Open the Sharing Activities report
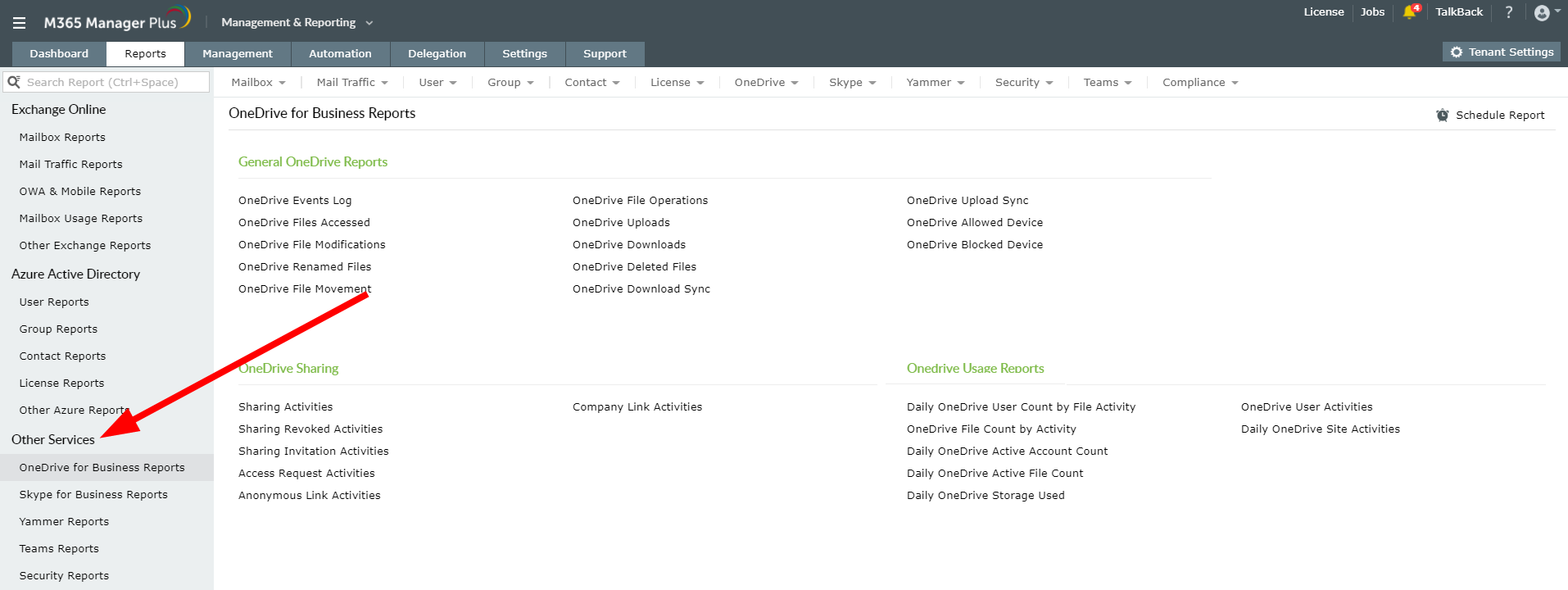This screenshot has height=590, width=1568. coord(285,407)
